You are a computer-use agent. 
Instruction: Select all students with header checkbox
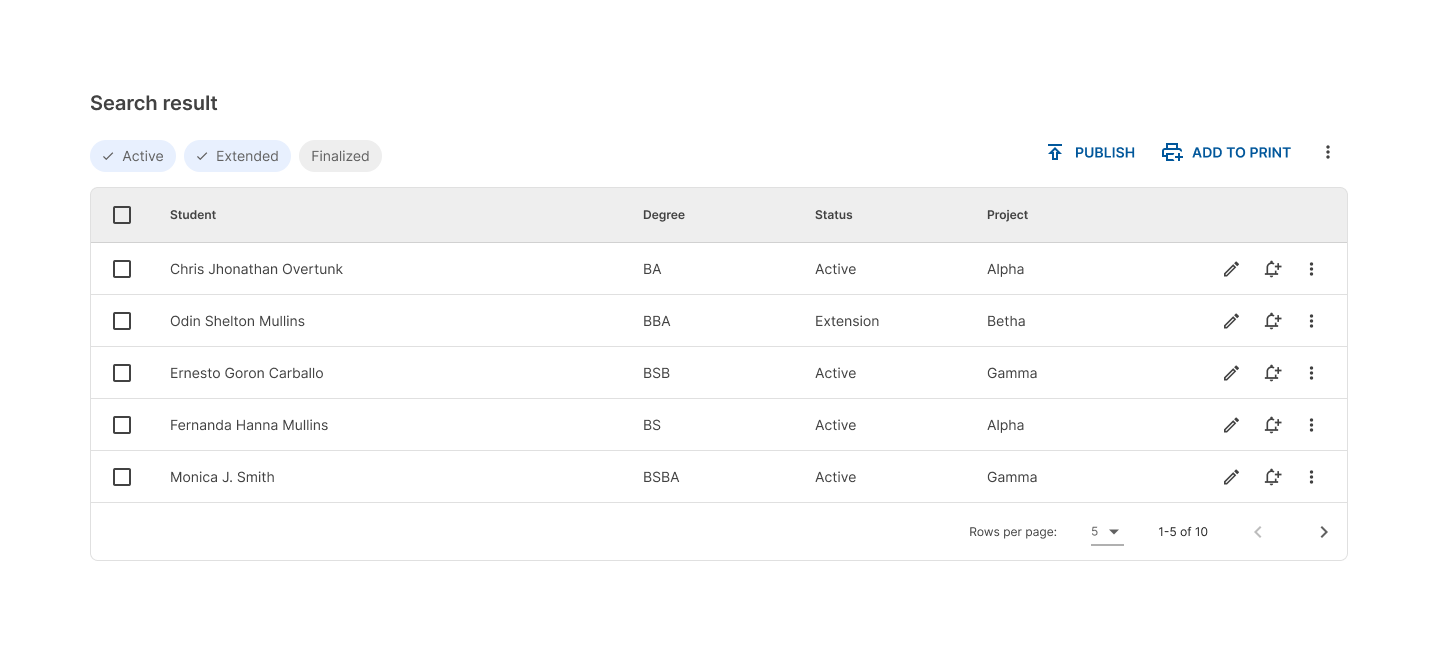tap(122, 215)
